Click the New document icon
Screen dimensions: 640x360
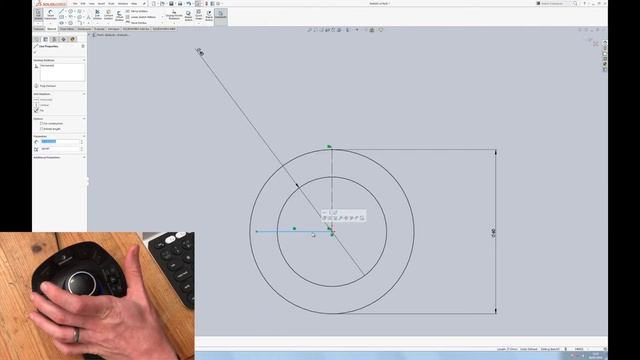pyautogui.click(x=153, y=4)
